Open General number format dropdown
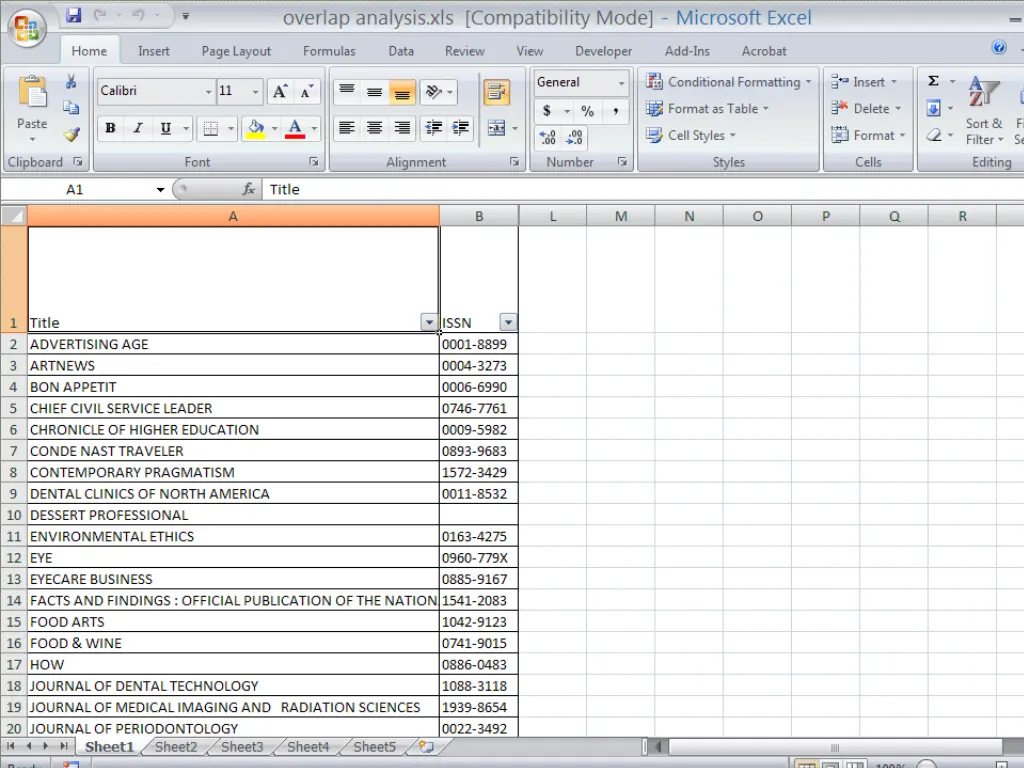 pos(621,83)
